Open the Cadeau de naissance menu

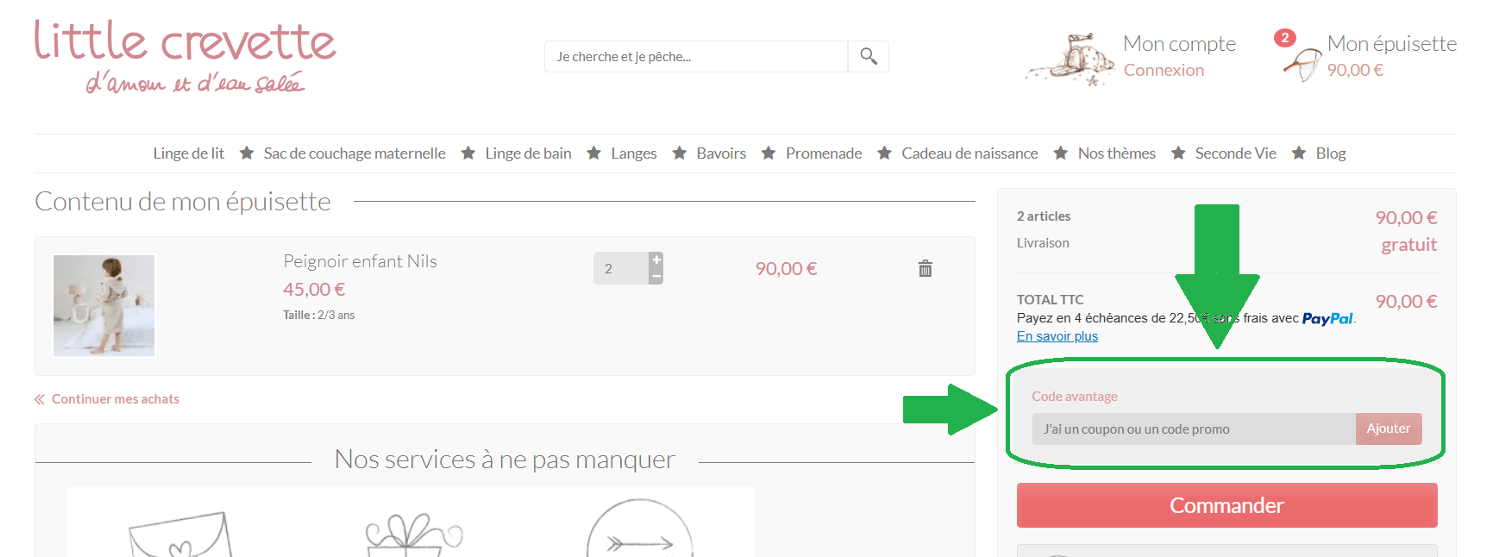[970, 153]
